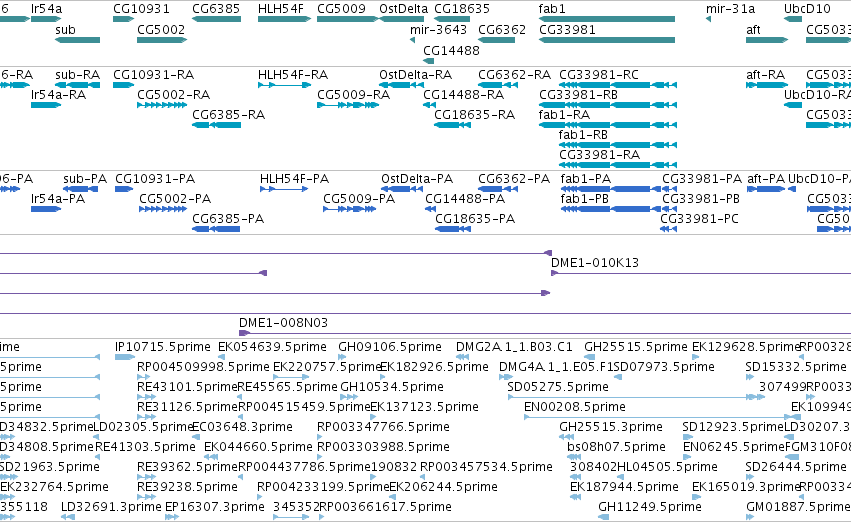The height and width of the screenshot is (522, 851).
Task: Click the fab1-RB transcript
Action: click(x=618, y=145)
